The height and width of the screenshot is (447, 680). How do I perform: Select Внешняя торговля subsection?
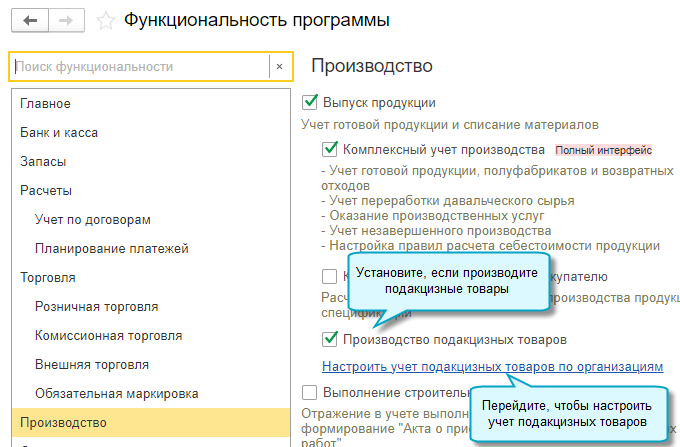92,364
